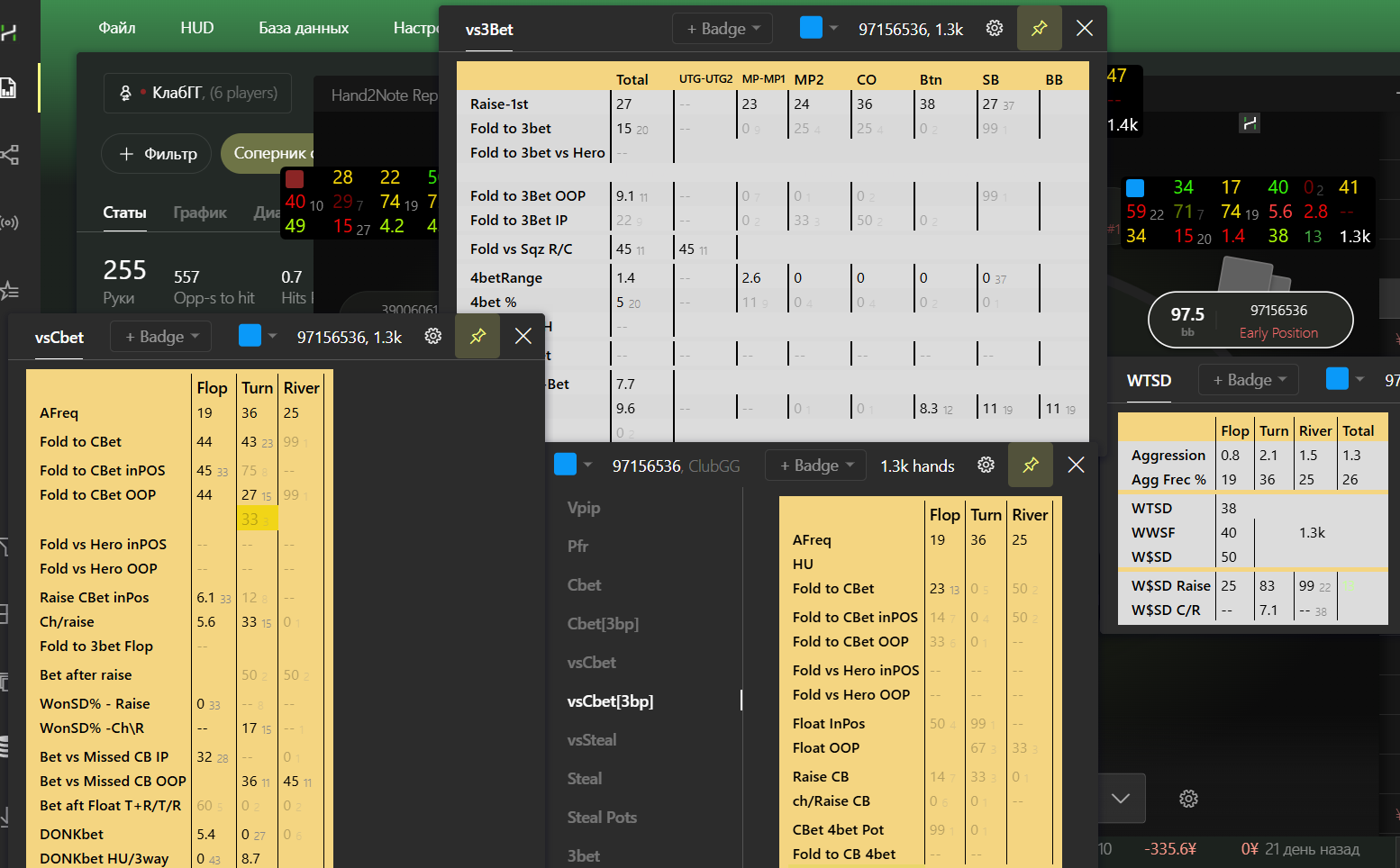
Task: Select the vsCbet tab header
Action: (x=59, y=338)
